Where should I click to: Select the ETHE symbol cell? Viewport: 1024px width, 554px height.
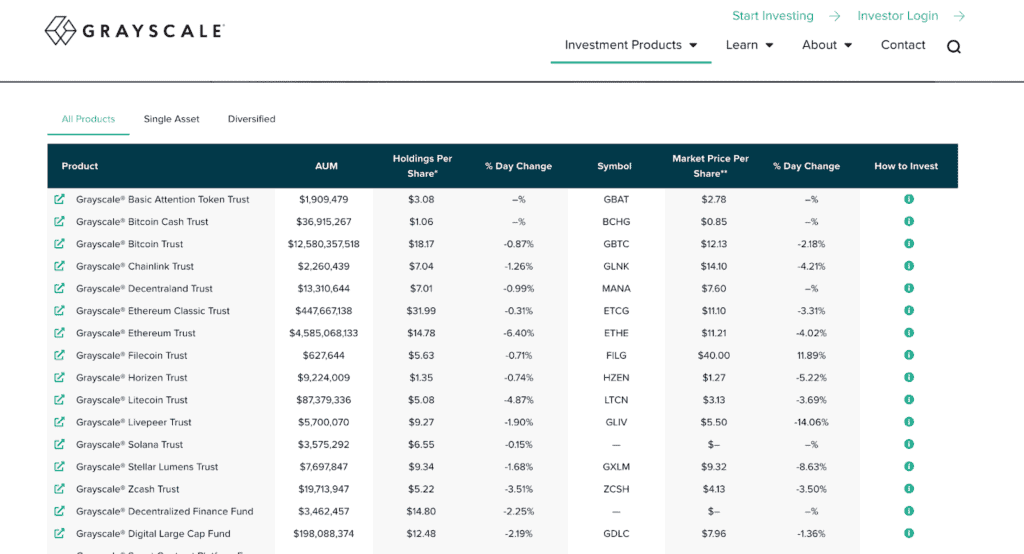(x=616, y=333)
